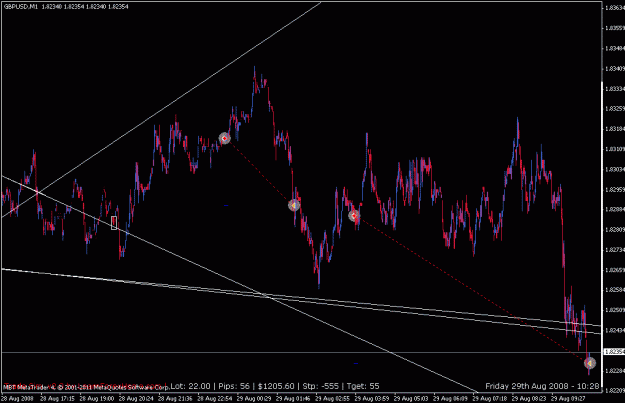Click the 1.82284 price scale label
The image size is (625, 403).
click(615, 370)
